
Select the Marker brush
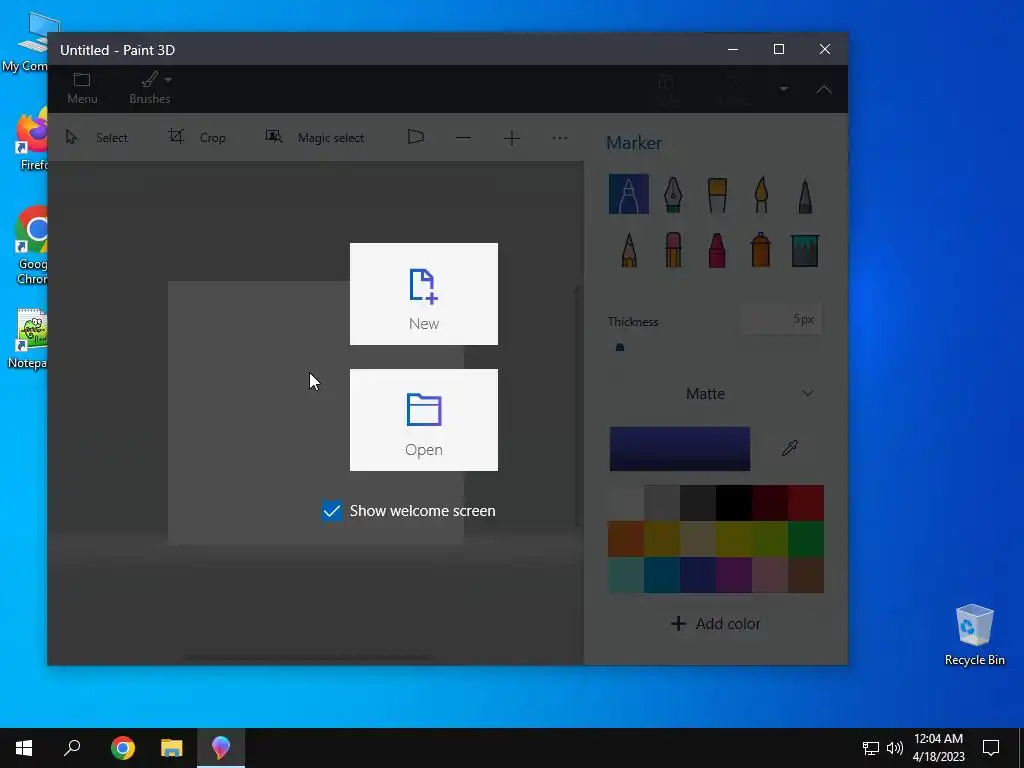click(628, 194)
